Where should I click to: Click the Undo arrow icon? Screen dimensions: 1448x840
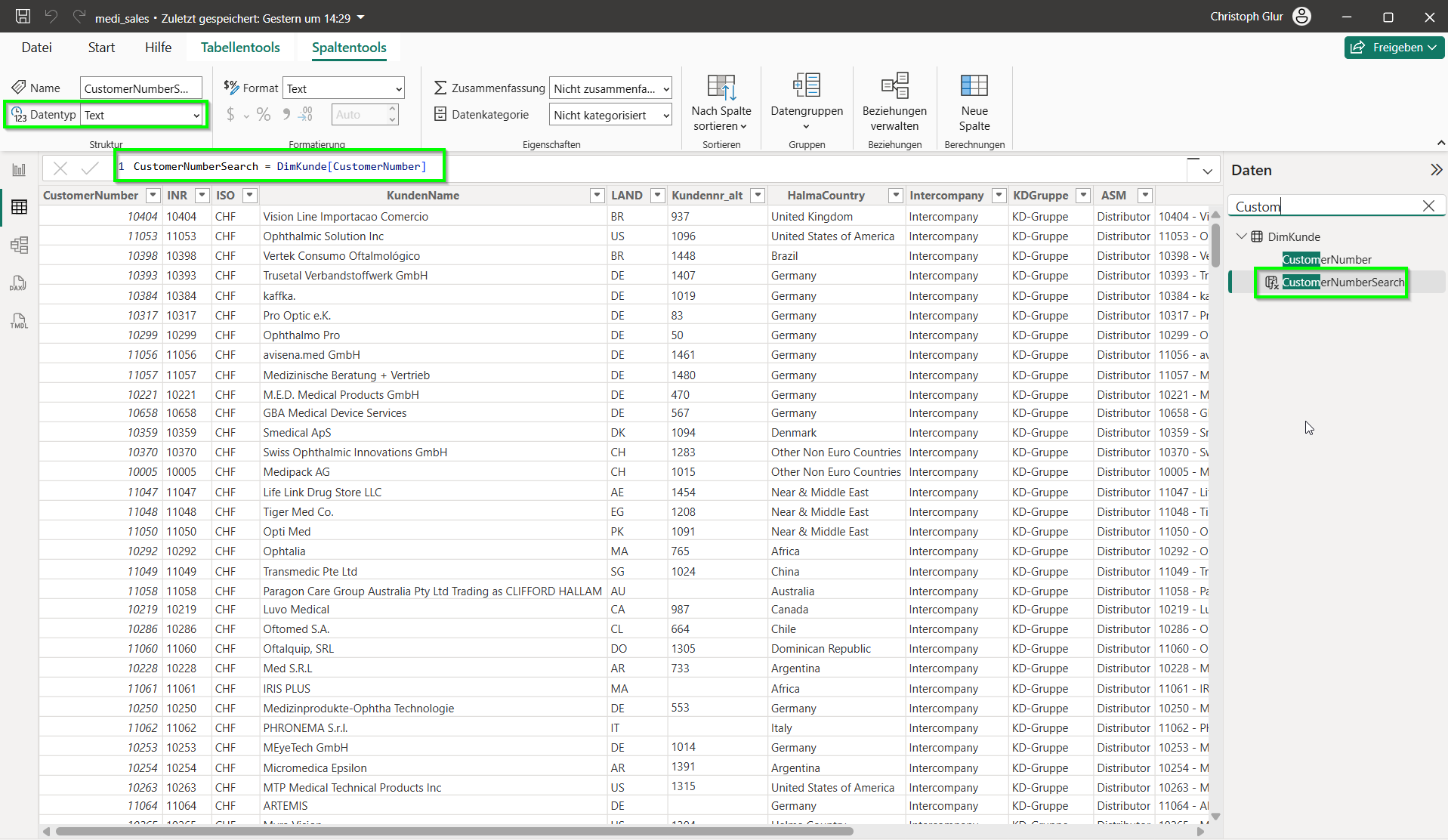(x=51, y=17)
